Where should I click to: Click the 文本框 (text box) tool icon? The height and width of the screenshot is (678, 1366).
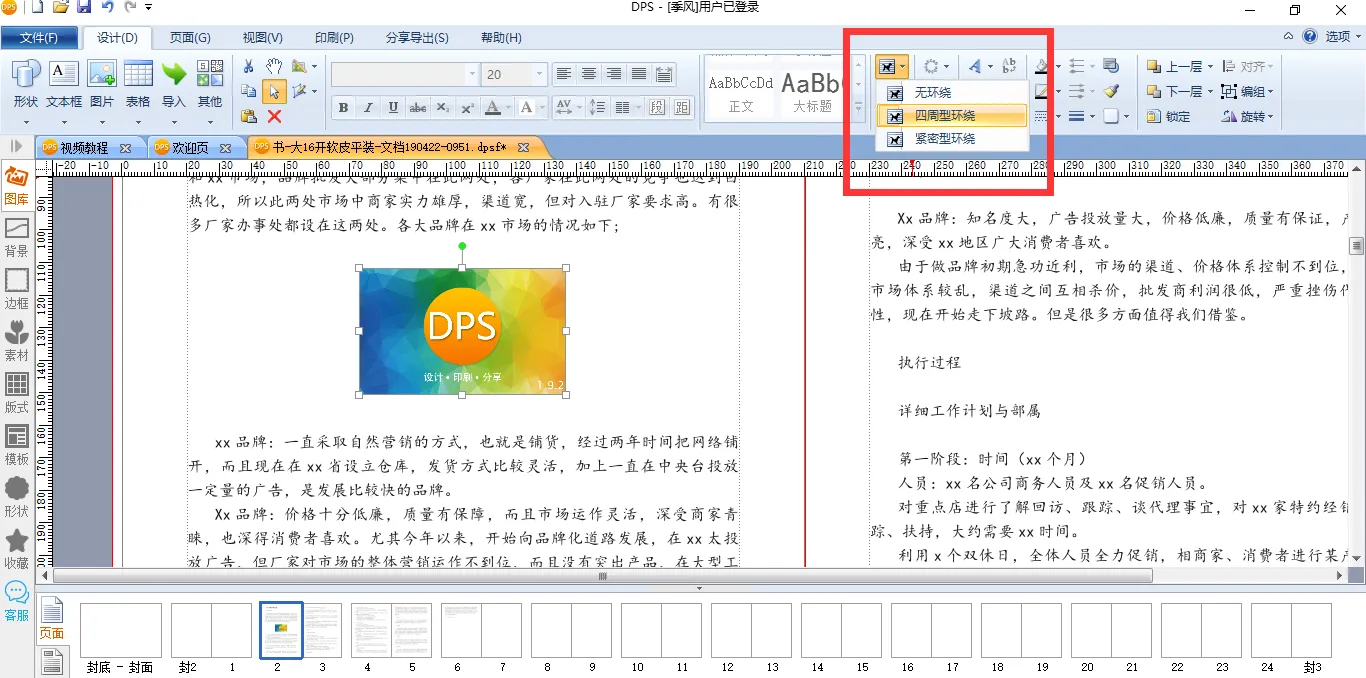point(64,82)
